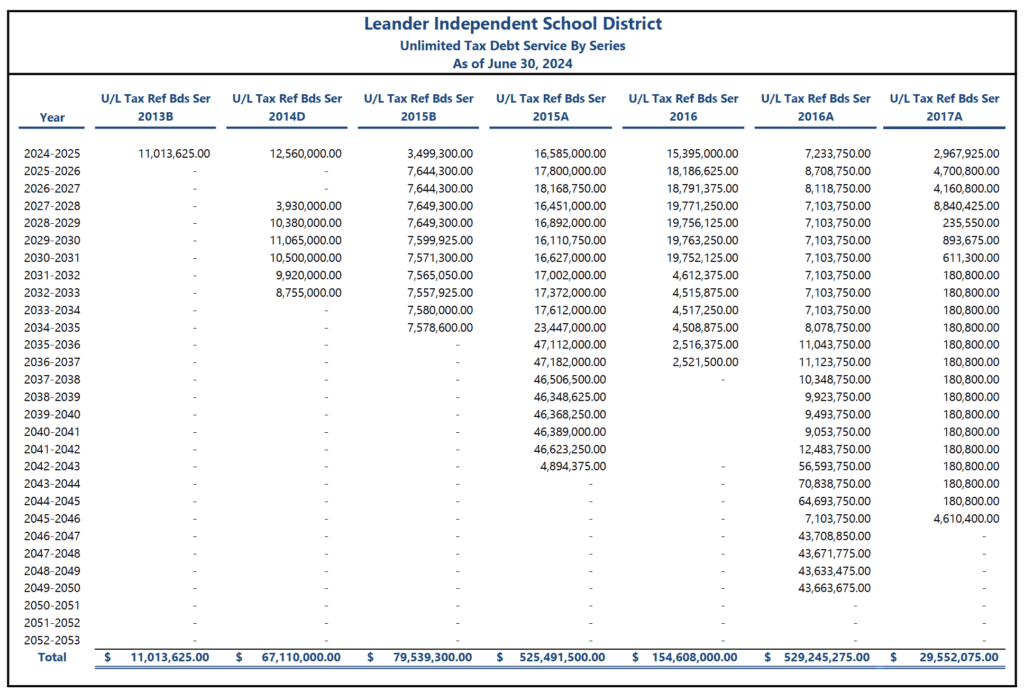Viewport: 1024px width, 692px height.
Task: Click the 2,967,925.00 cell
Action: [967, 154]
